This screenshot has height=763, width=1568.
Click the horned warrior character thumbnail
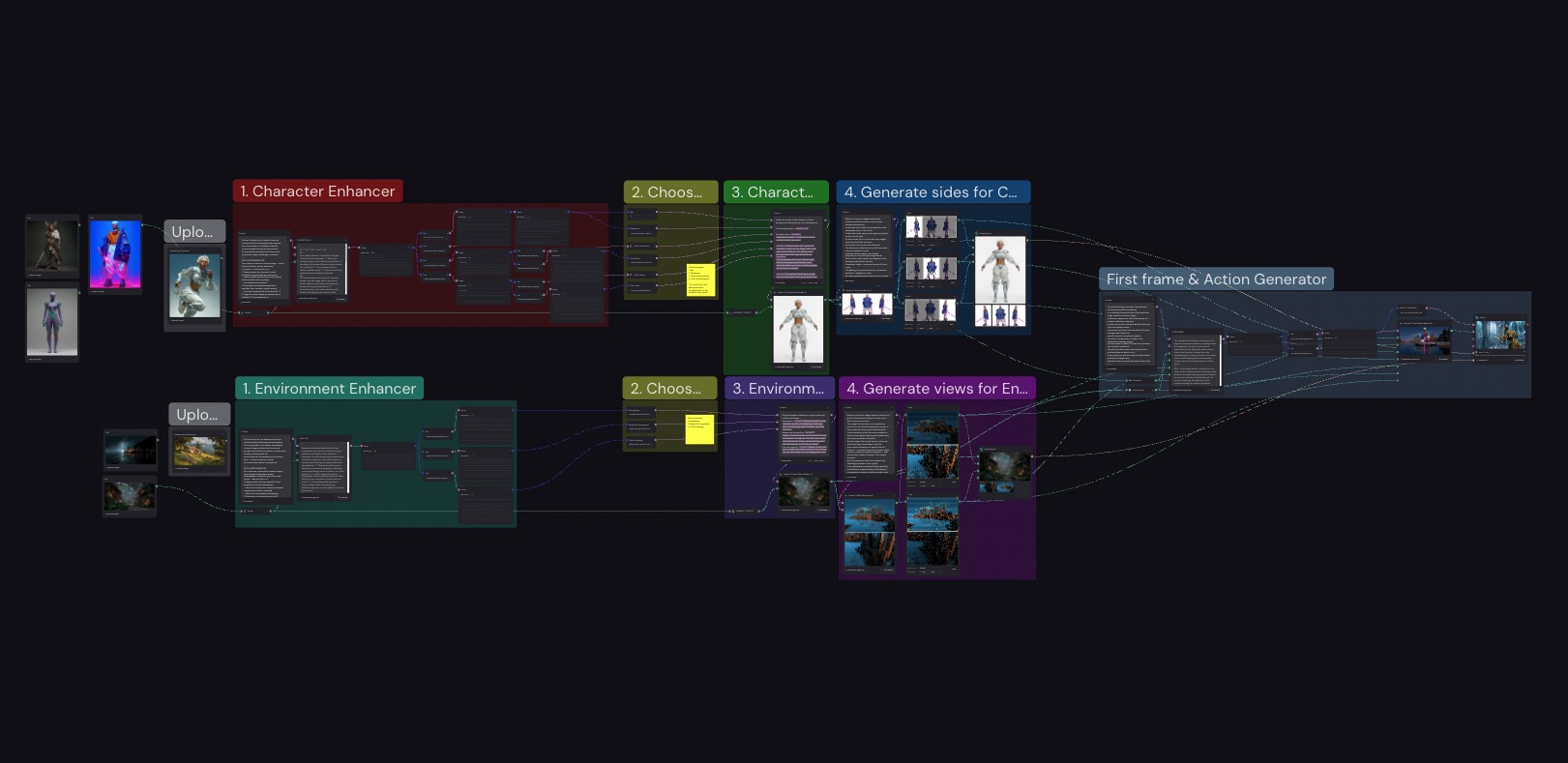coord(52,247)
